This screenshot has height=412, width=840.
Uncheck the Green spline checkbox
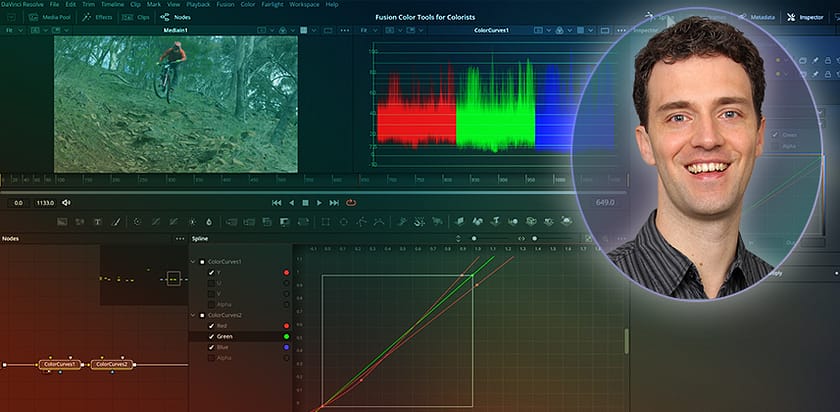click(x=211, y=336)
